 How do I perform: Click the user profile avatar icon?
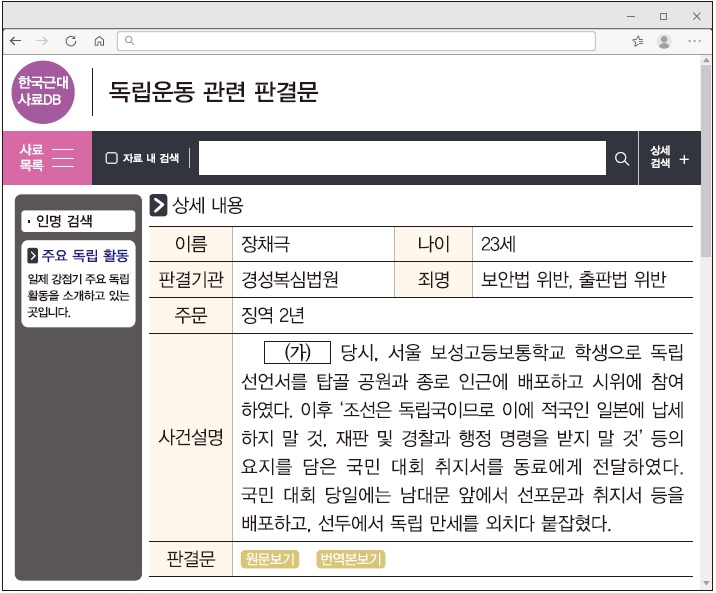(x=664, y=41)
